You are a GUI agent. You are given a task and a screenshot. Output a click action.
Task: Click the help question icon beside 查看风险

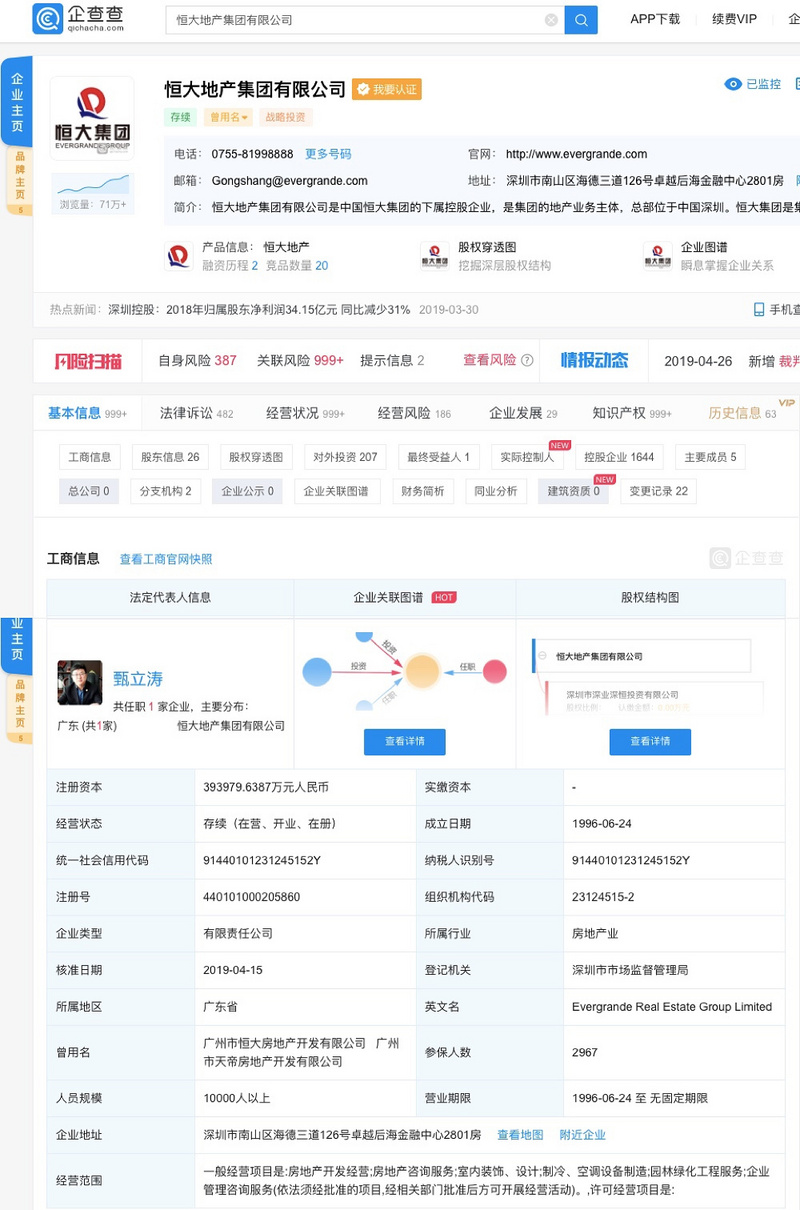[x=527, y=360]
